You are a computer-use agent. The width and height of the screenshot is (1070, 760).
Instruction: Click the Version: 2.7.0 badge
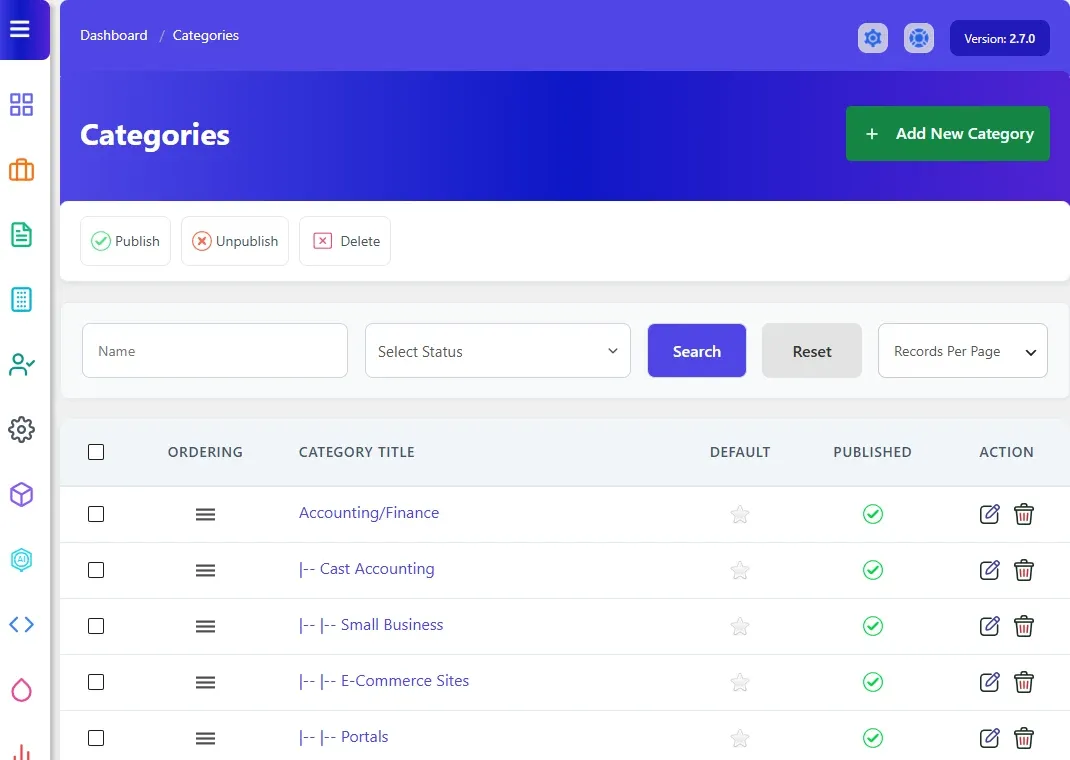coord(1000,38)
